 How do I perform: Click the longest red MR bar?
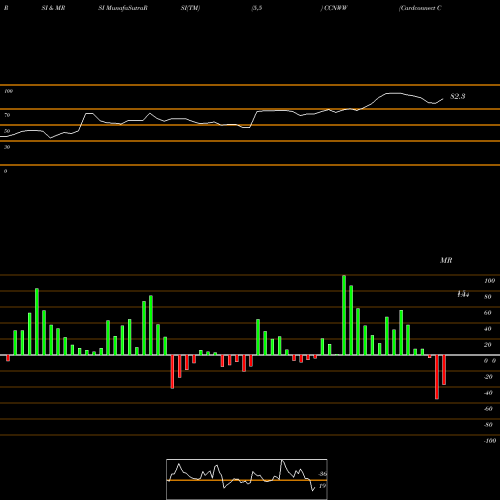point(437,377)
